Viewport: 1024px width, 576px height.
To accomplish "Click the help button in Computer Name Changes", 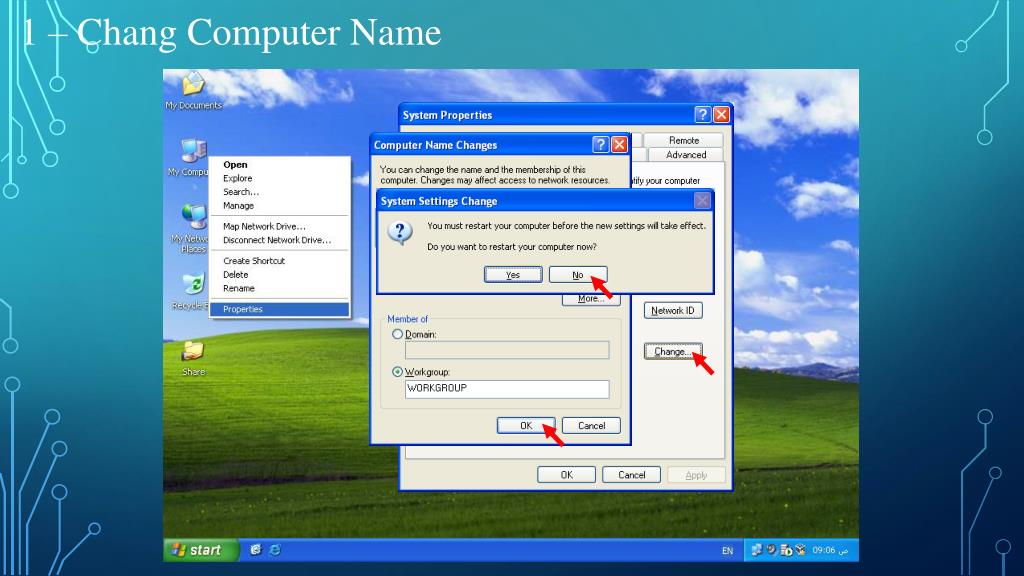I will 600,144.
